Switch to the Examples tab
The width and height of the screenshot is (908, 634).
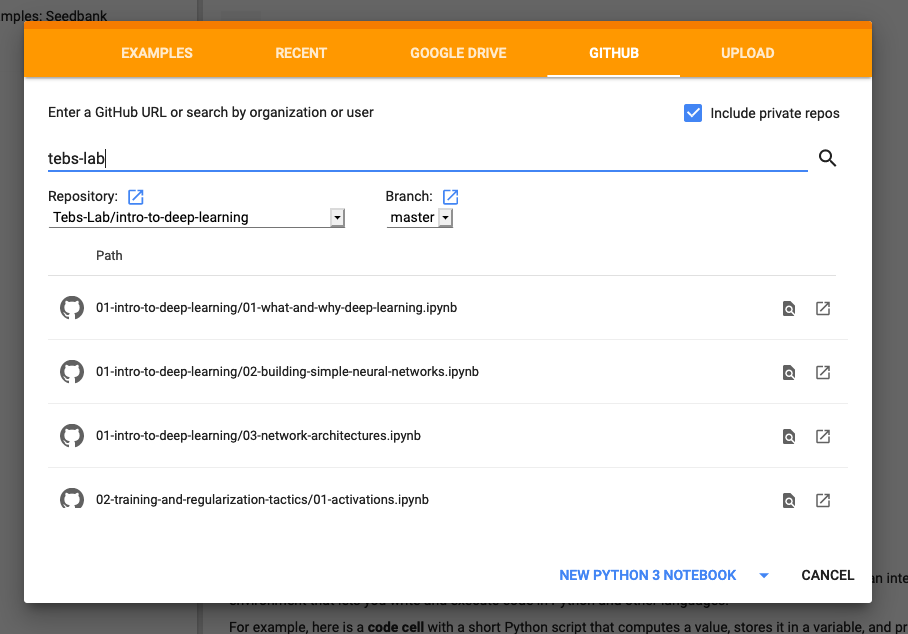coord(157,53)
